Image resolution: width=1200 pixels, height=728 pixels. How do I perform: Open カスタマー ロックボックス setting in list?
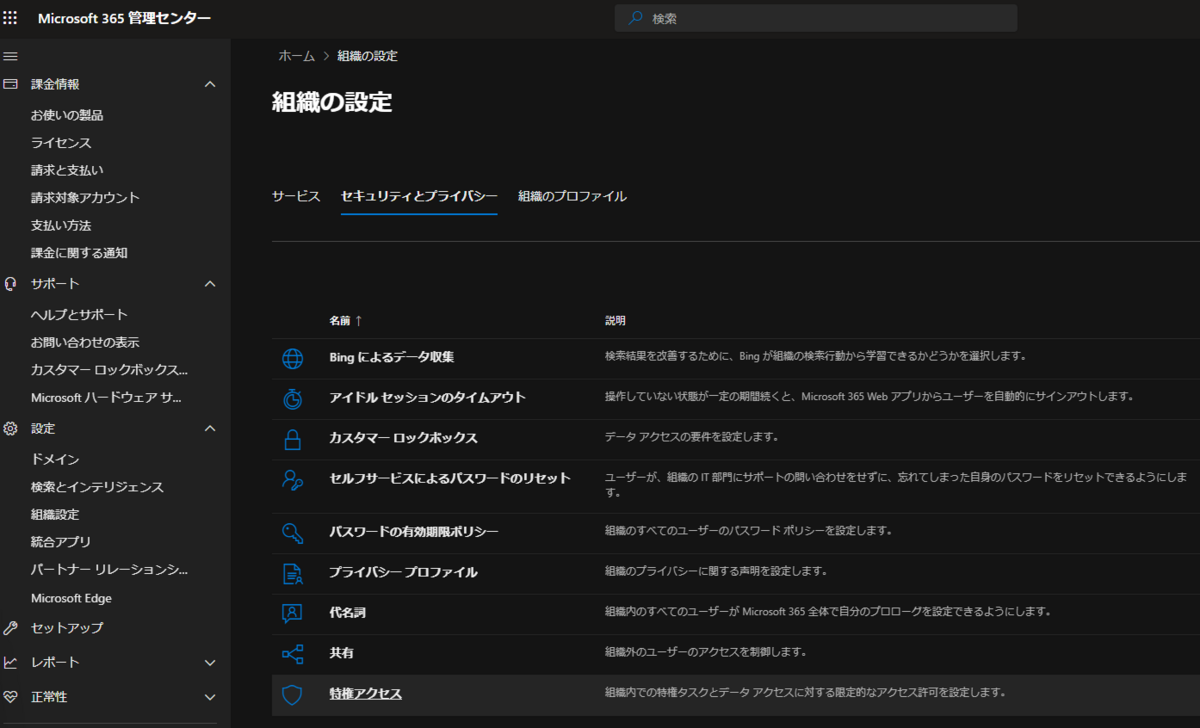[403, 438]
